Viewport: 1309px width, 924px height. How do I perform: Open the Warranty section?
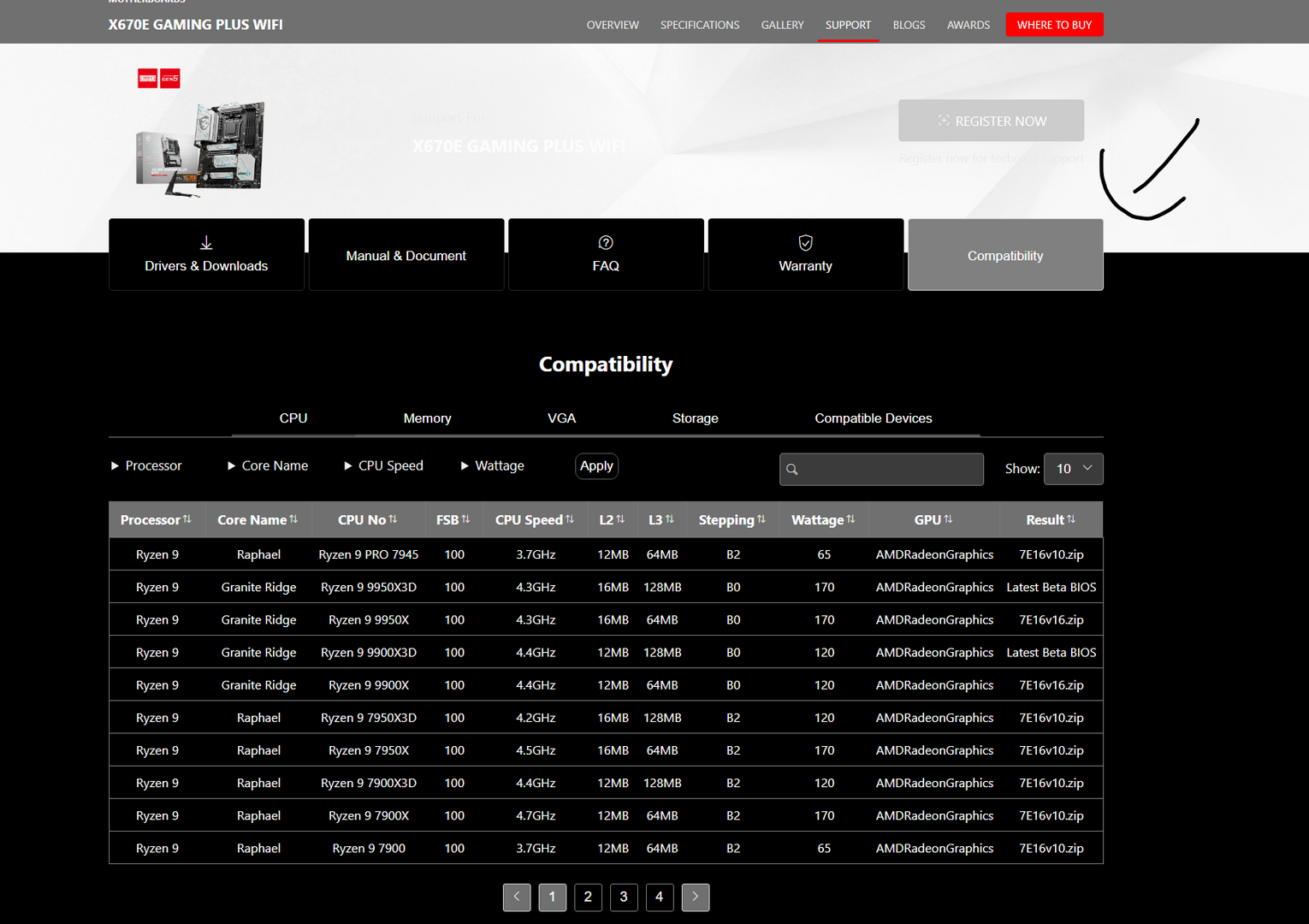pyautogui.click(x=806, y=255)
